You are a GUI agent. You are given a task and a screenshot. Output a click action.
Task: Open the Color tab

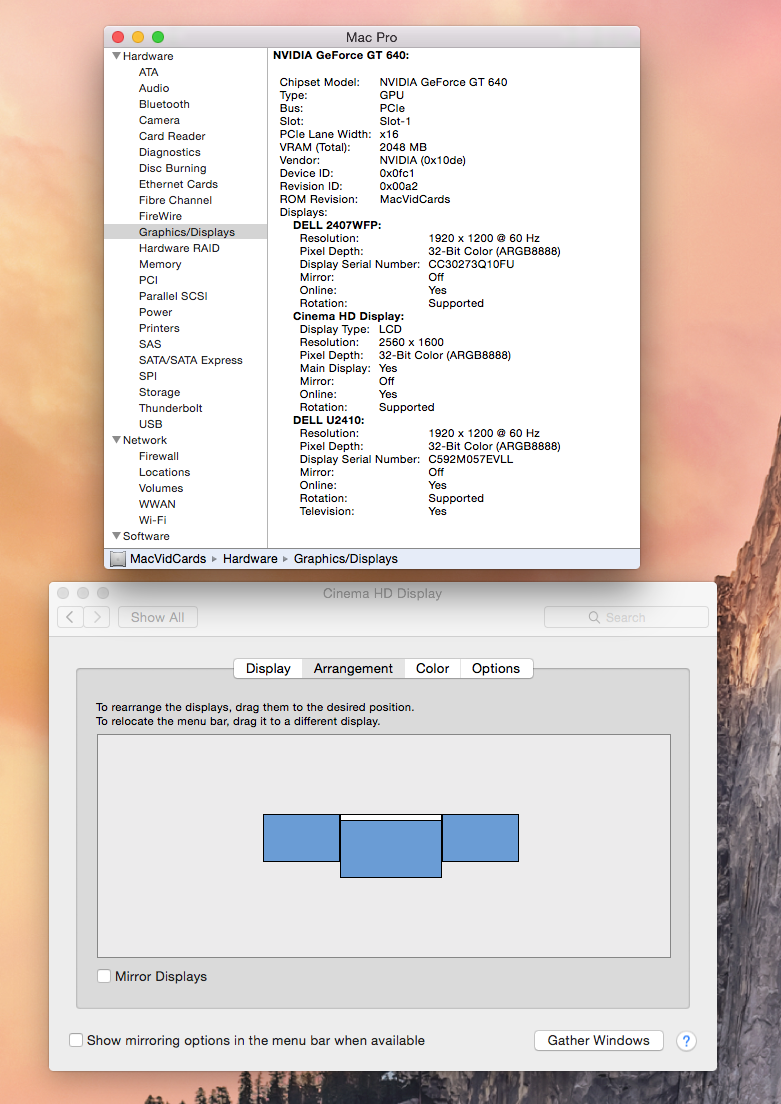coord(432,669)
